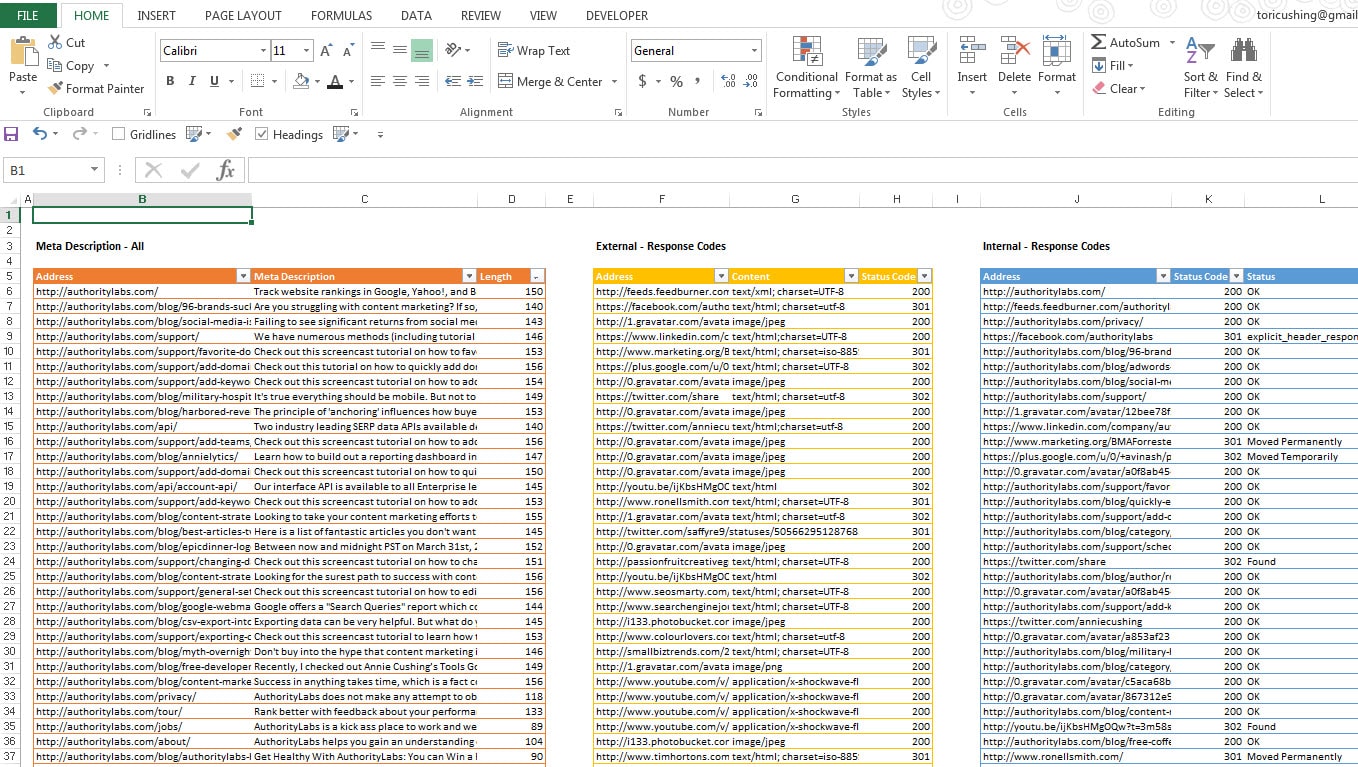Open Cell Styles gallery
Viewport: 1358px width, 767px height.
921,68
